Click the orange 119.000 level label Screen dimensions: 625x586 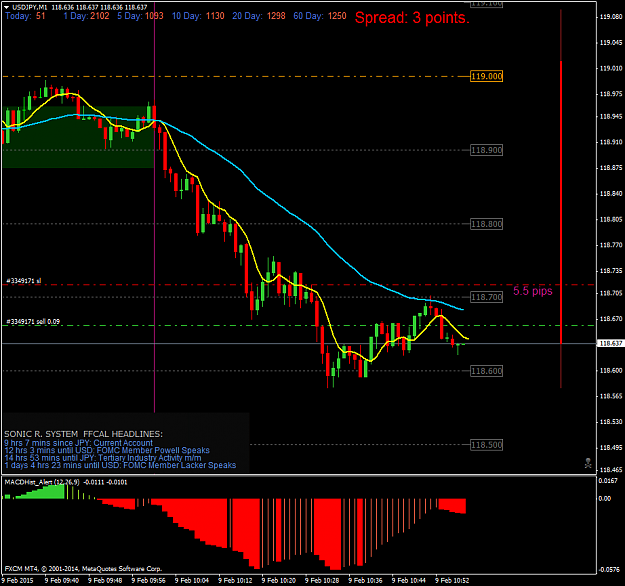point(486,76)
